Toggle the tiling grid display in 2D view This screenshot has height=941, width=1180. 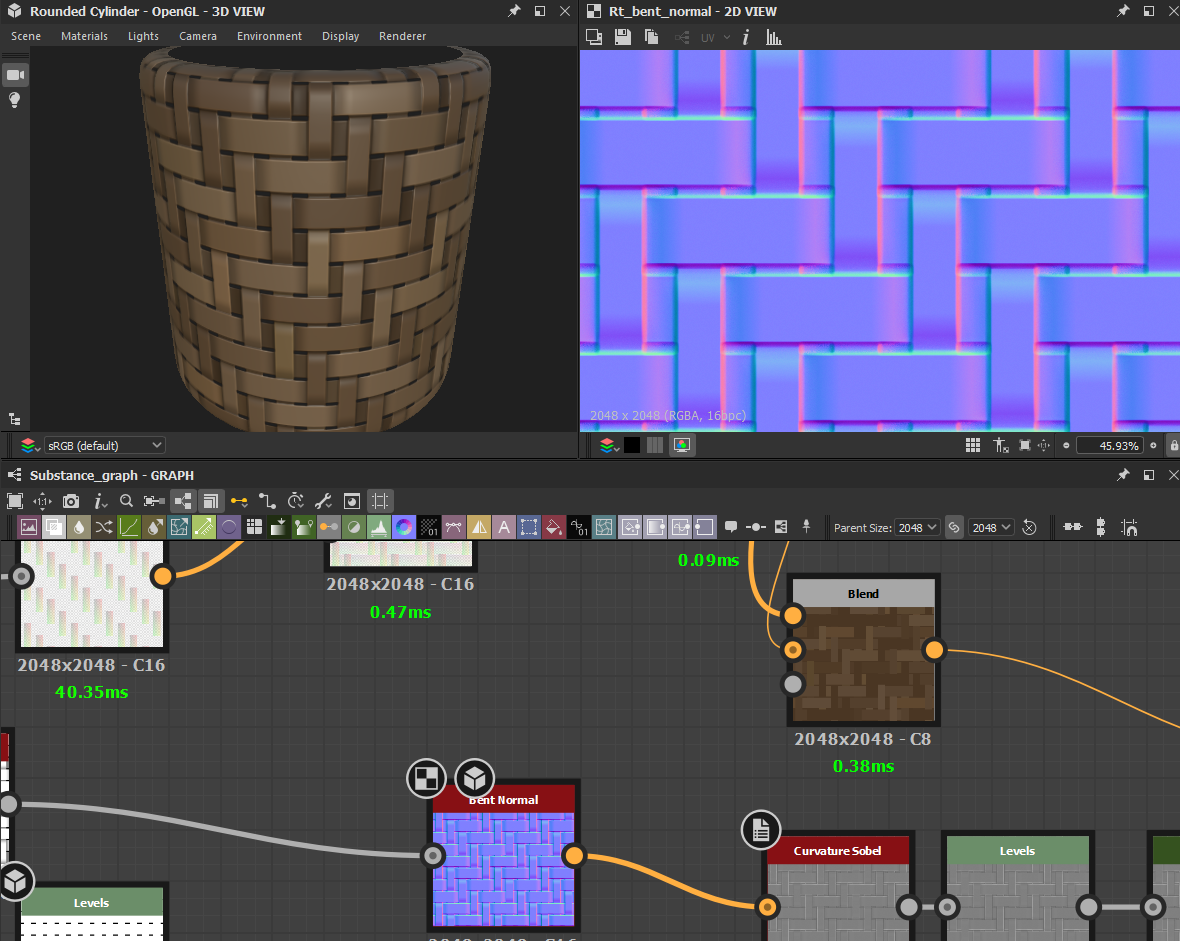coord(972,445)
